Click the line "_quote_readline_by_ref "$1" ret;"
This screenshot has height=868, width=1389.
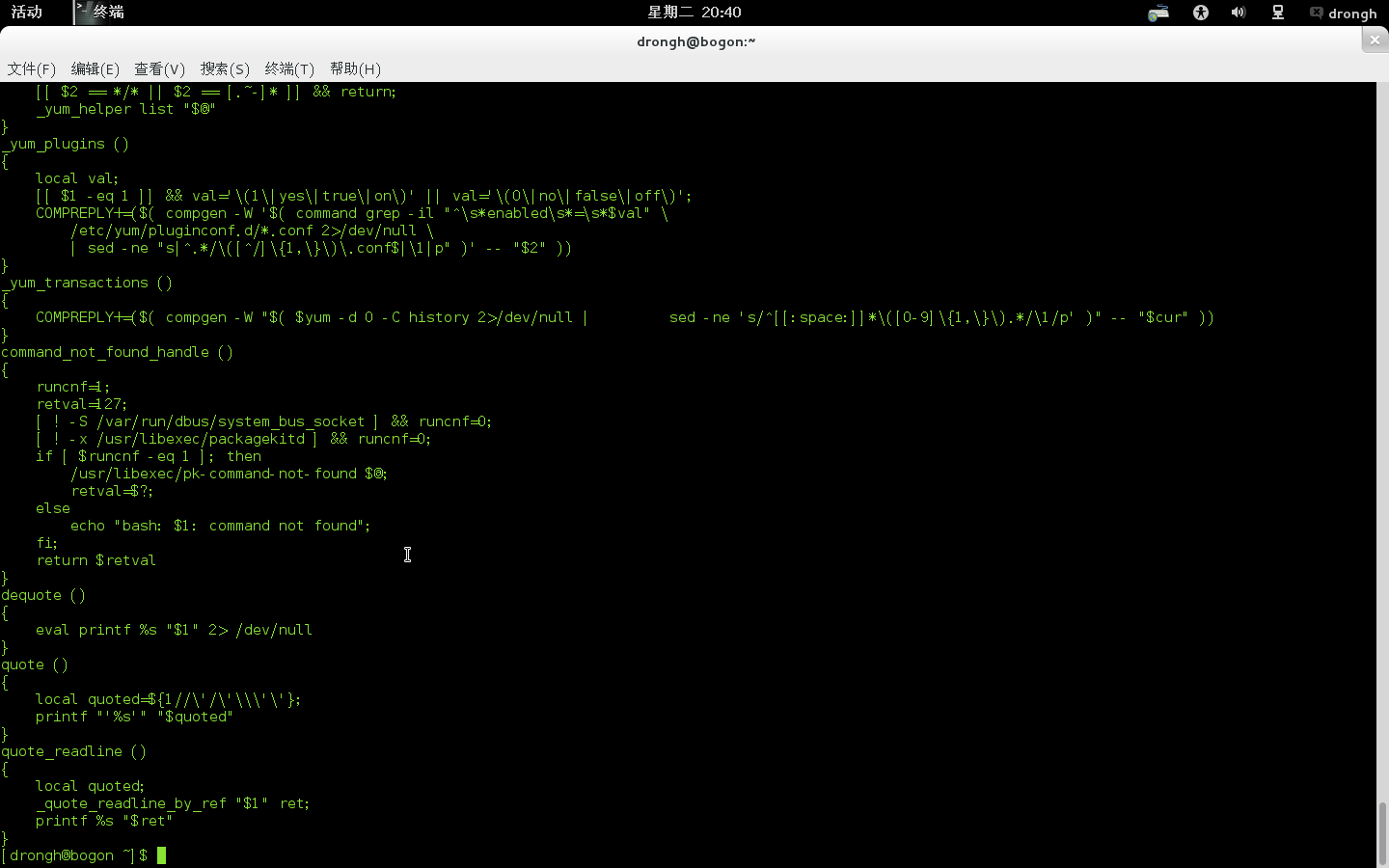click(x=173, y=803)
